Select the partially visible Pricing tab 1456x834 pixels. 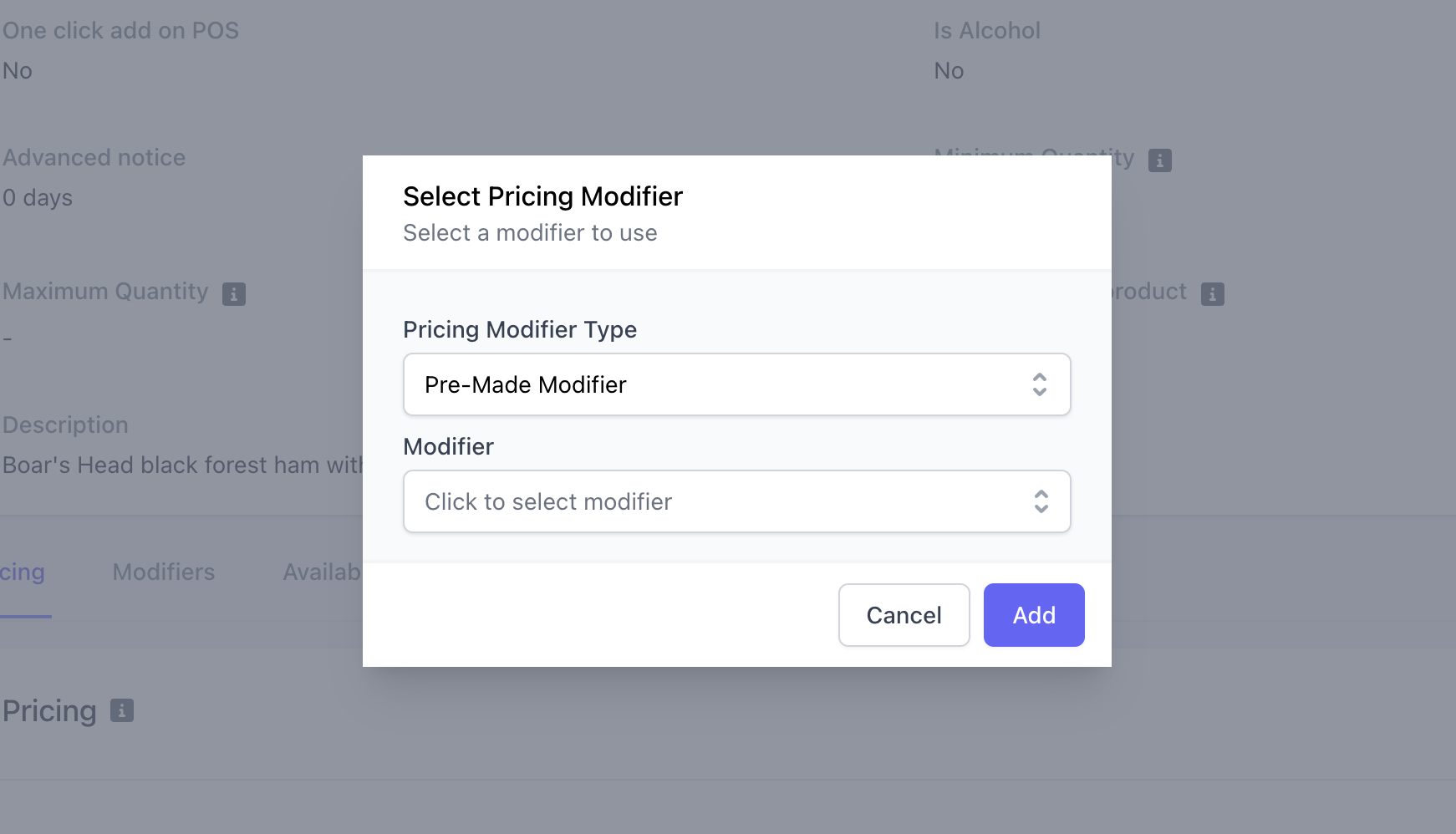pos(23,572)
